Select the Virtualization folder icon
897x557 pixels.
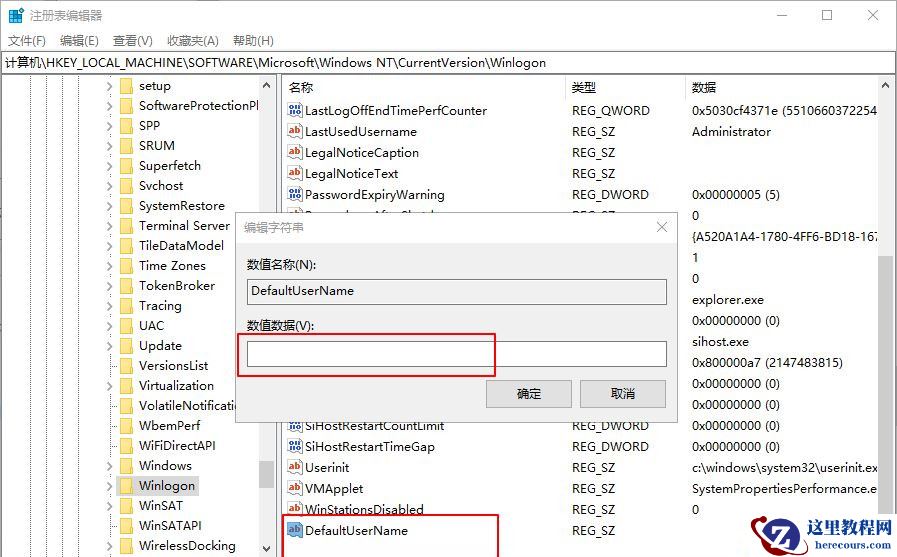pyautogui.click(x=126, y=386)
